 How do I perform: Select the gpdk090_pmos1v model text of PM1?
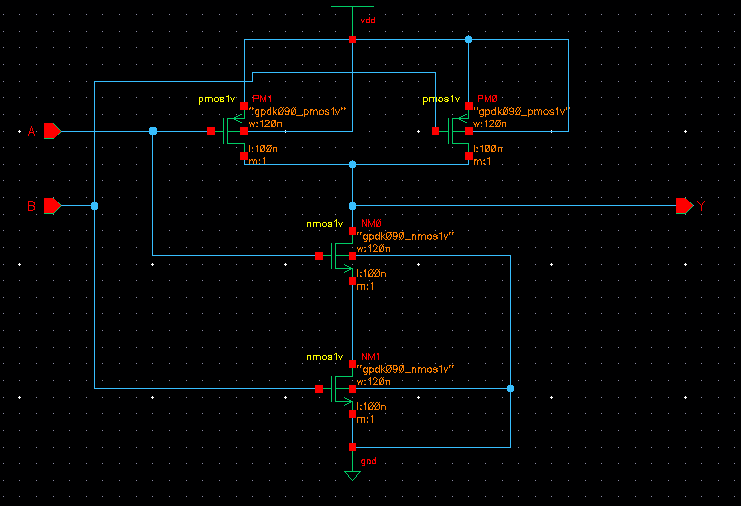[x=298, y=111]
